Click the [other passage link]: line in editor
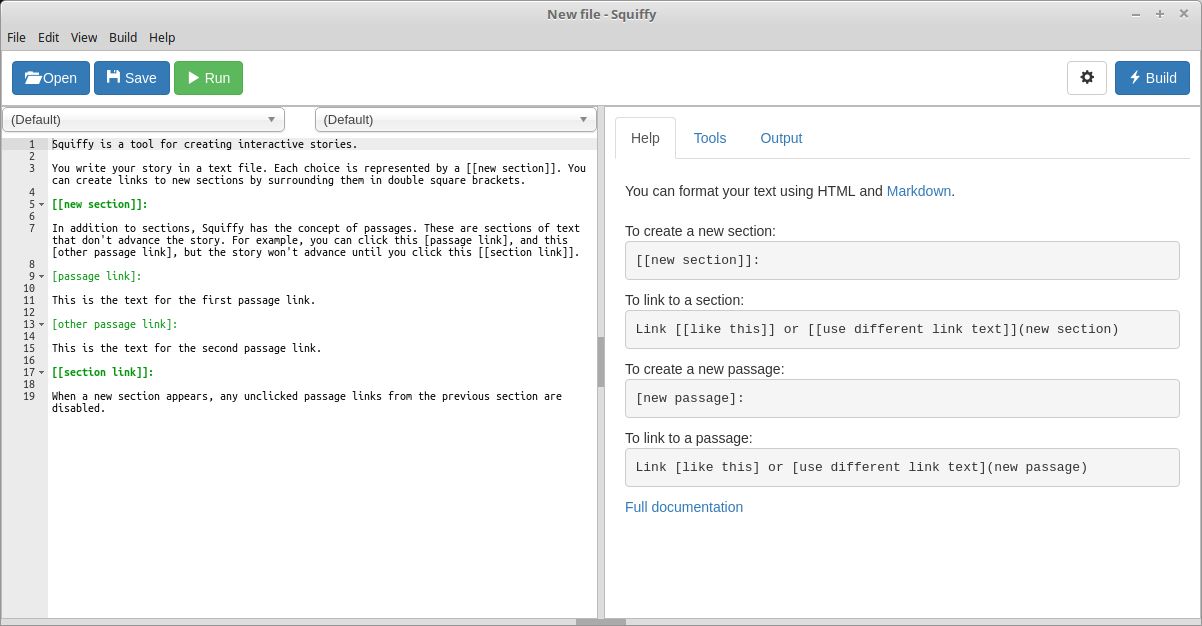Screen dimensions: 1202x626 [x=115, y=324]
